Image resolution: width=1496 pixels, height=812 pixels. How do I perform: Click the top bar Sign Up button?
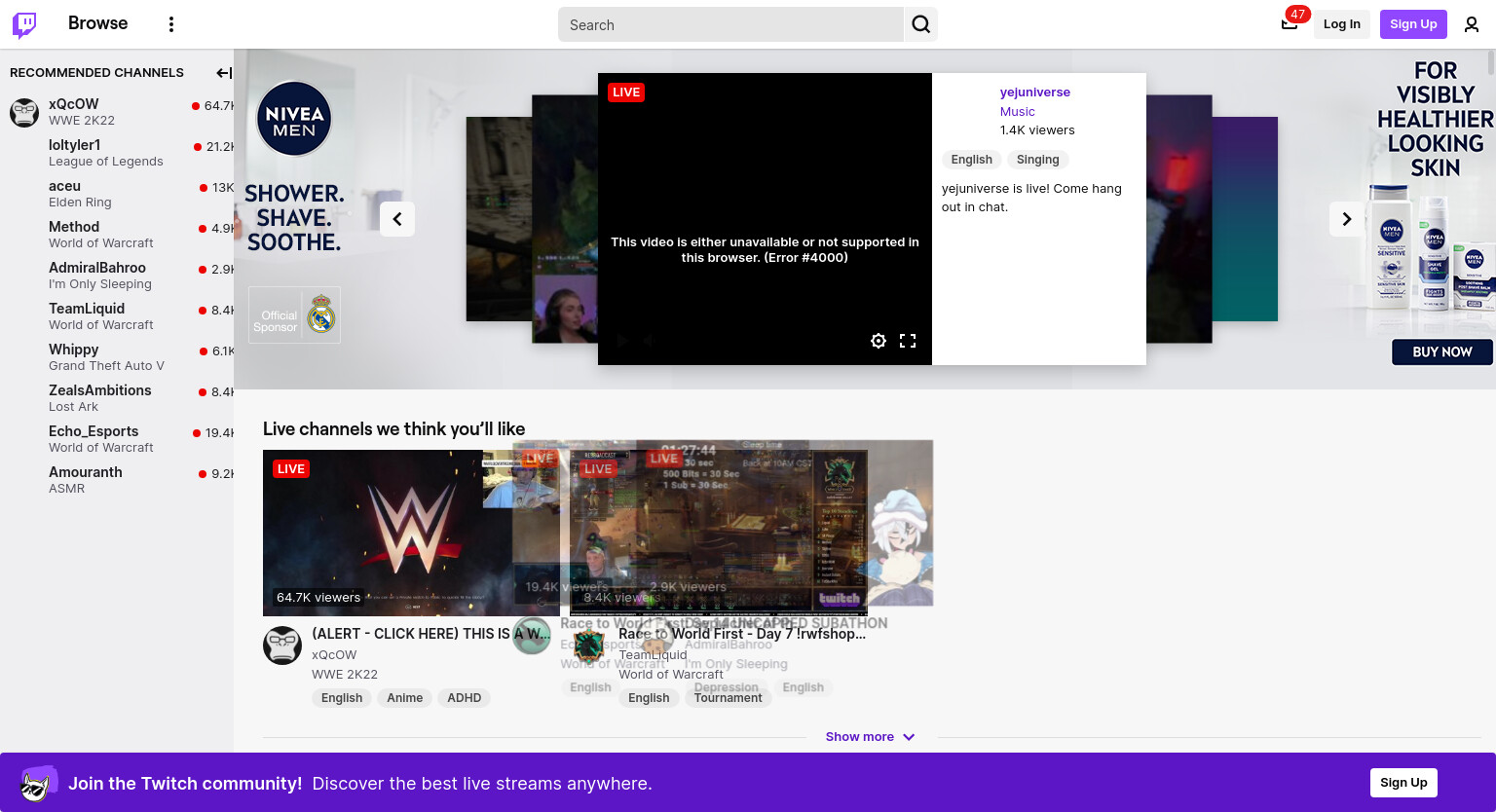(1413, 24)
